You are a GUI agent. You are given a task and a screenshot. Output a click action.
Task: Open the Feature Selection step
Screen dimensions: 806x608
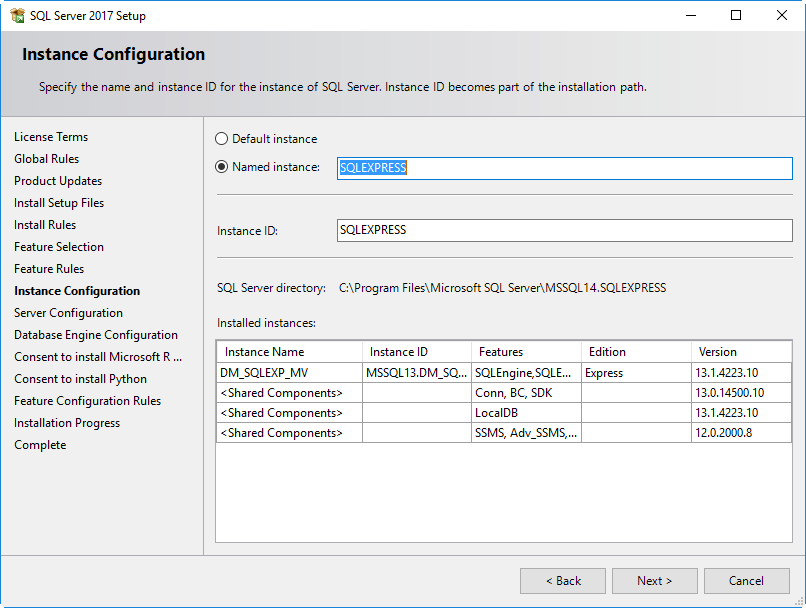(59, 247)
